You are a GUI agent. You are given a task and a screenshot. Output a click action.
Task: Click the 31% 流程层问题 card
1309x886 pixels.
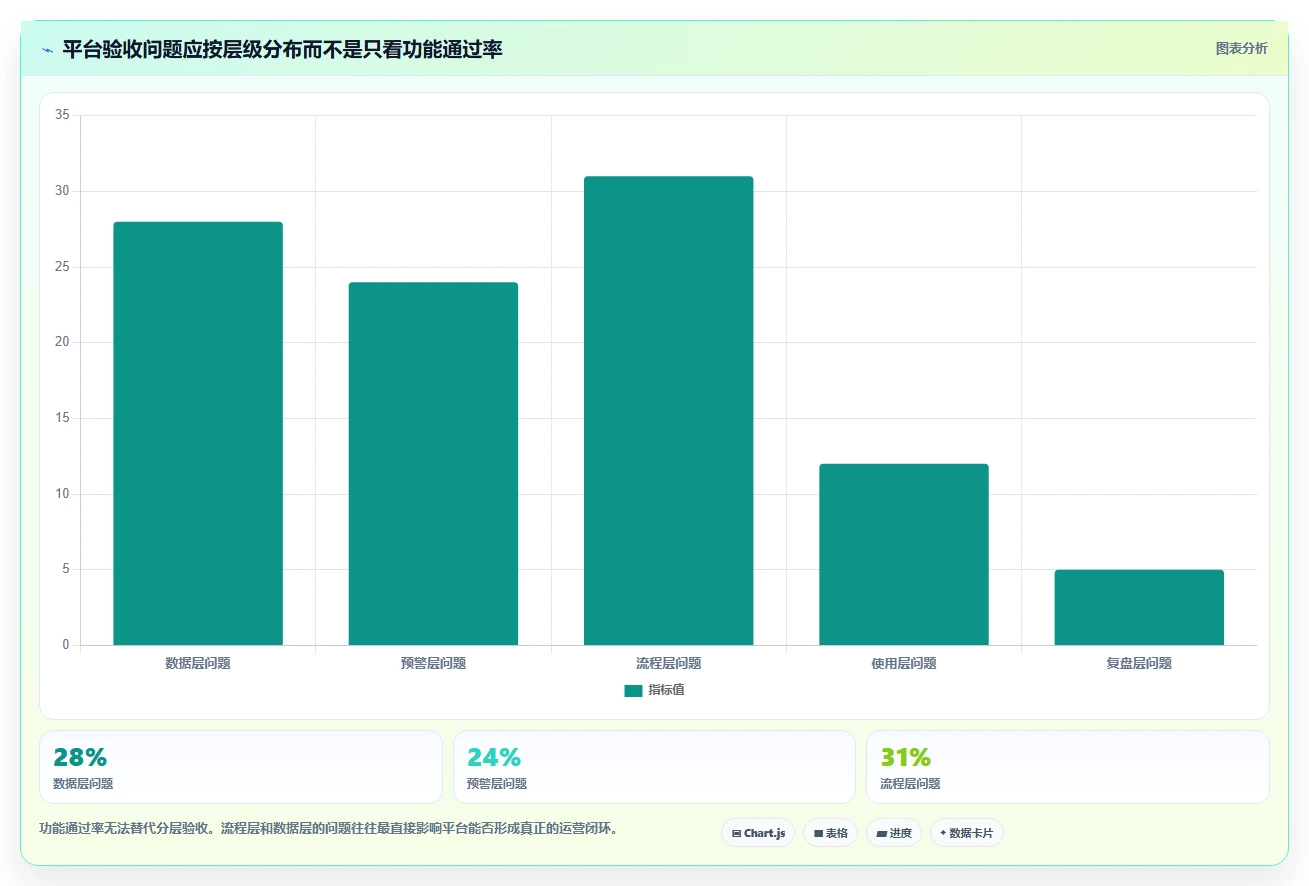click(1068, 767)
